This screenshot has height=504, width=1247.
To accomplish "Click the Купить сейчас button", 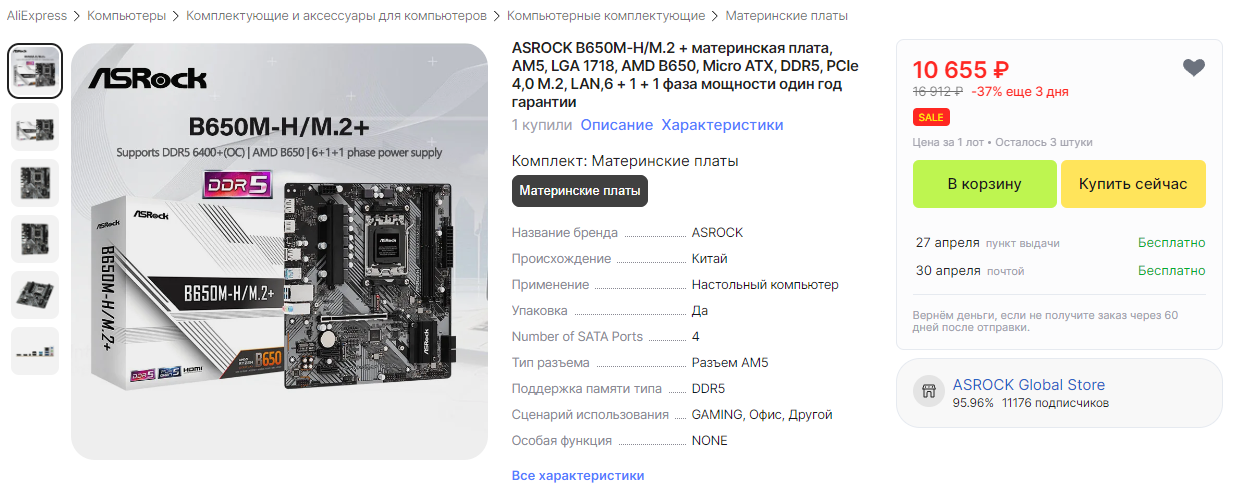I will click(1133, 184).
